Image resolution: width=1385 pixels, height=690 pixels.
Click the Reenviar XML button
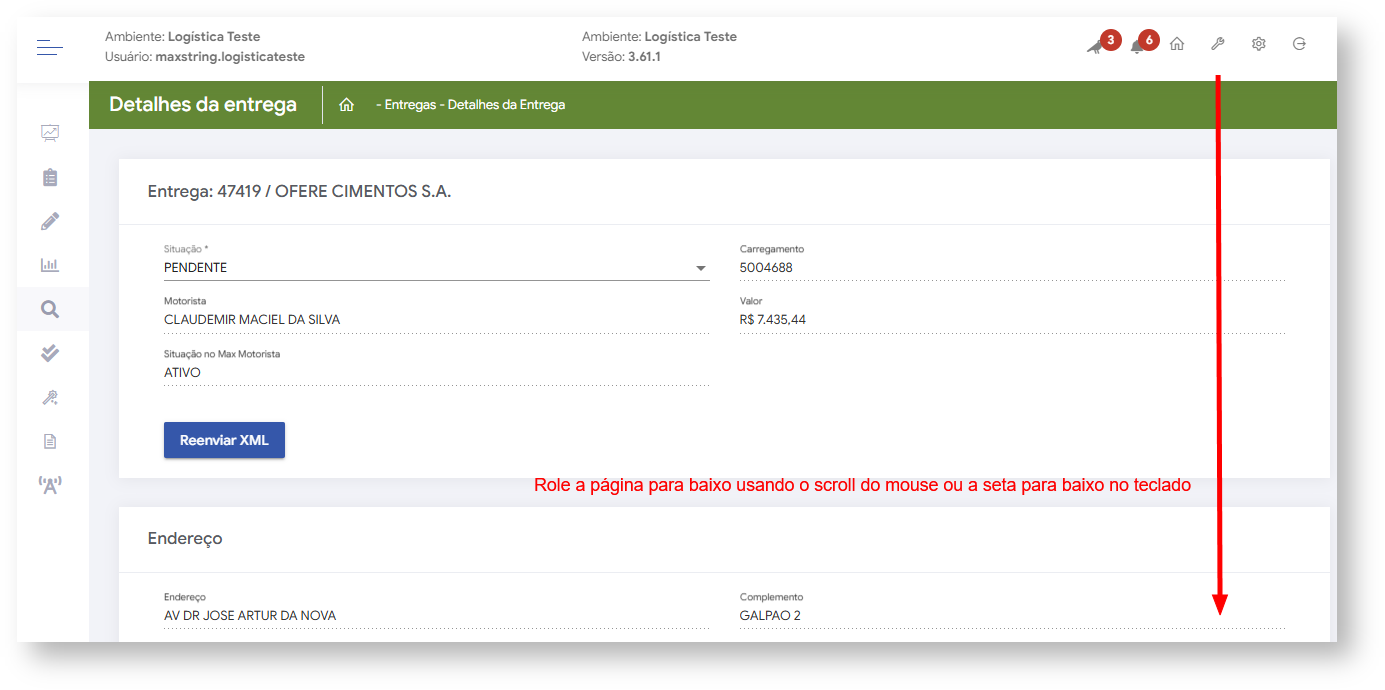click(224, 440)
